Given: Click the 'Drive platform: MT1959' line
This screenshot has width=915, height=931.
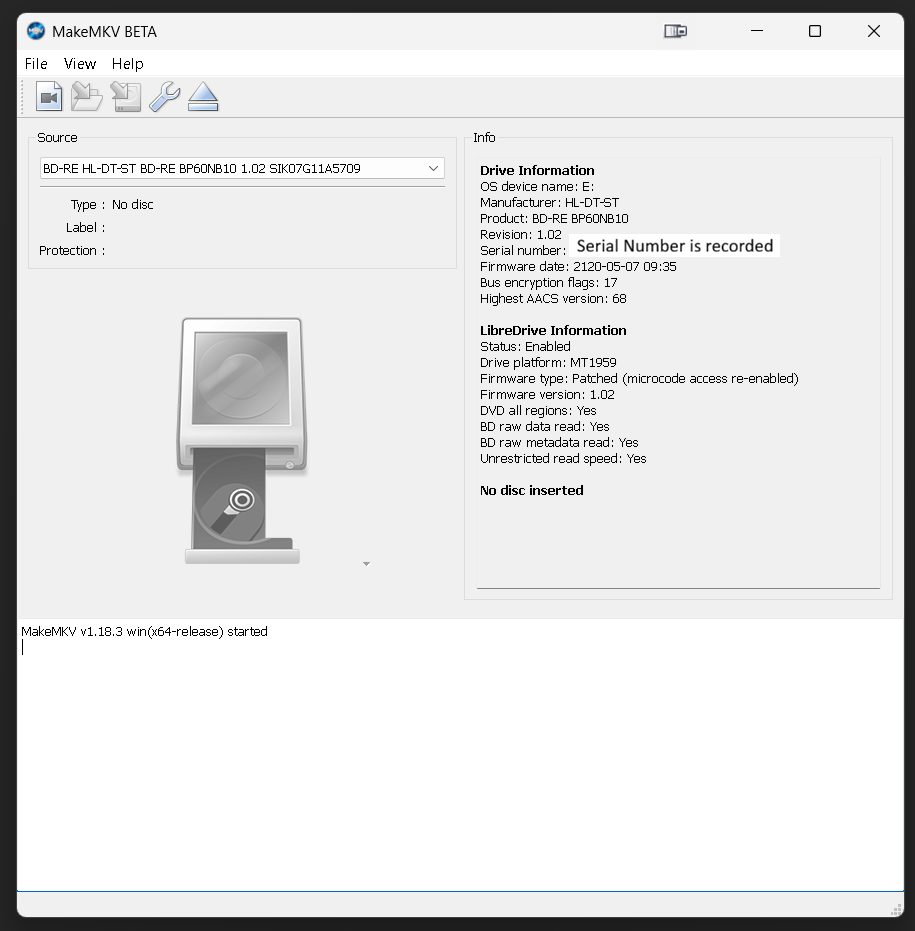Looking at the screenshot, I should click(548, 363).
